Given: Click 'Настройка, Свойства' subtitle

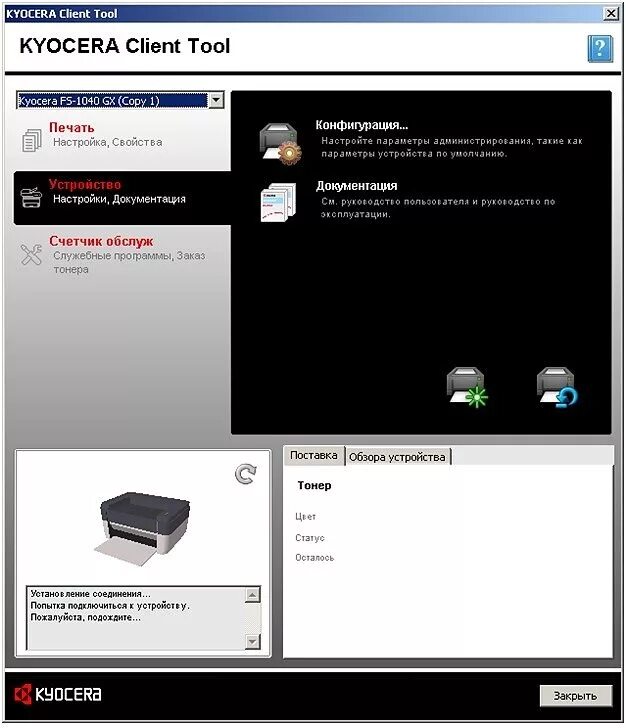Looking at the screenshot, I should pyautogui.click(x=108, y=142).
